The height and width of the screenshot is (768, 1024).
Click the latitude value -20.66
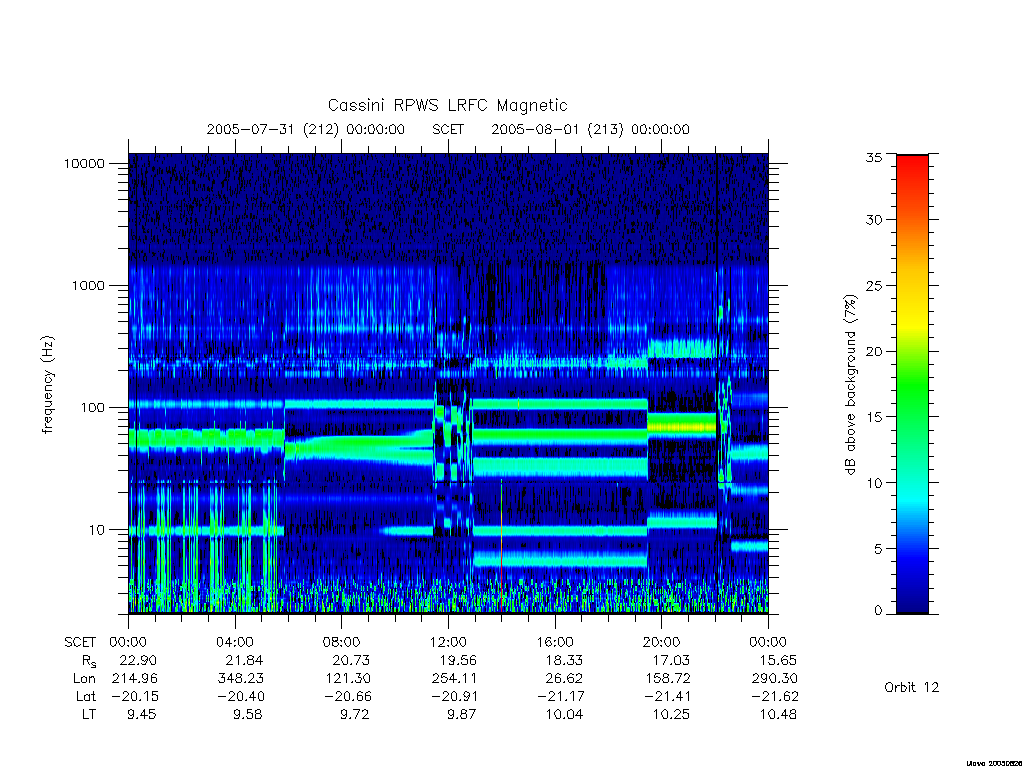[x=349, y=697]
